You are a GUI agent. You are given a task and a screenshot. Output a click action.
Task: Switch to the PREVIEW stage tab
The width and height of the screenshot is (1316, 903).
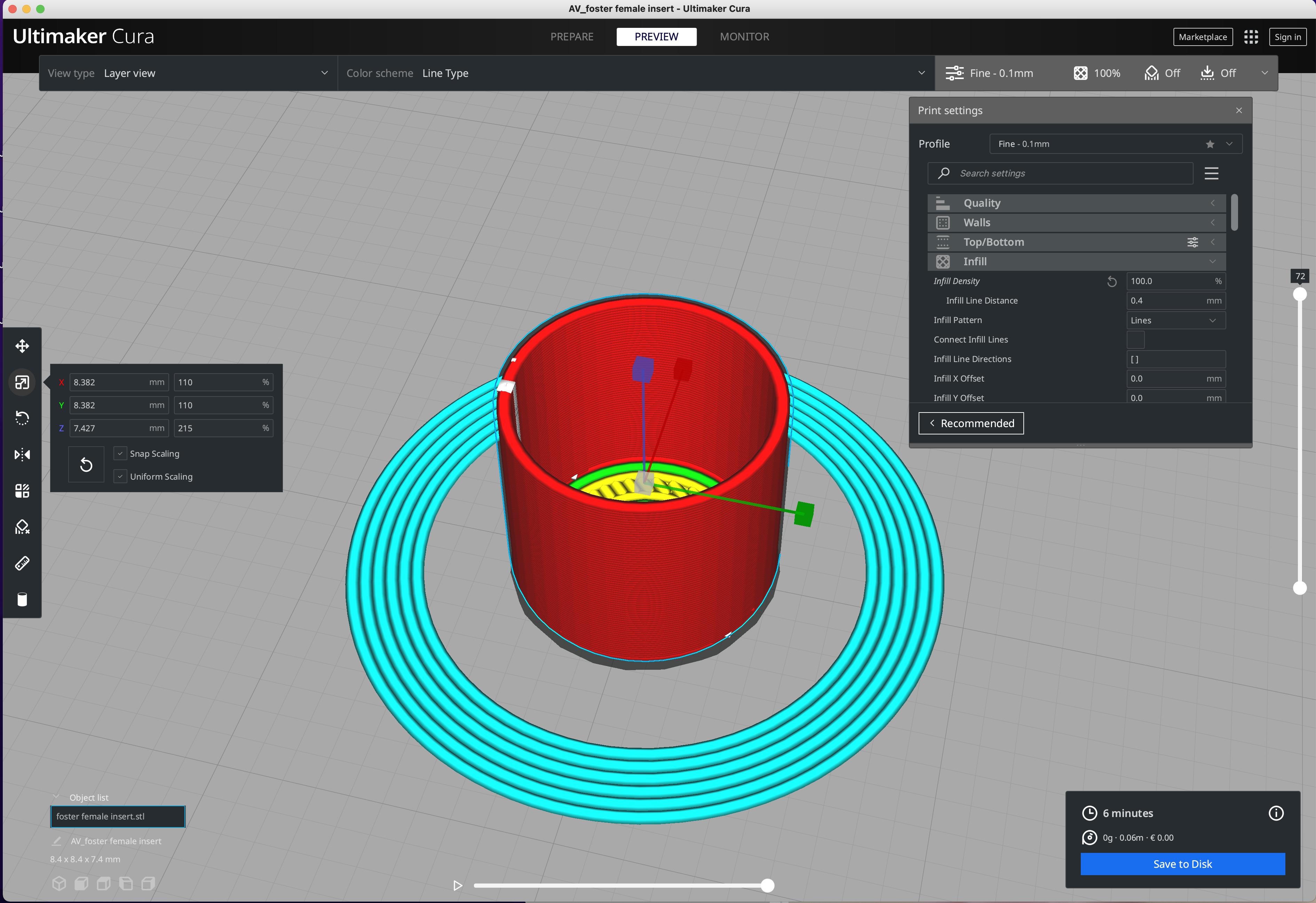click(656, 37)
